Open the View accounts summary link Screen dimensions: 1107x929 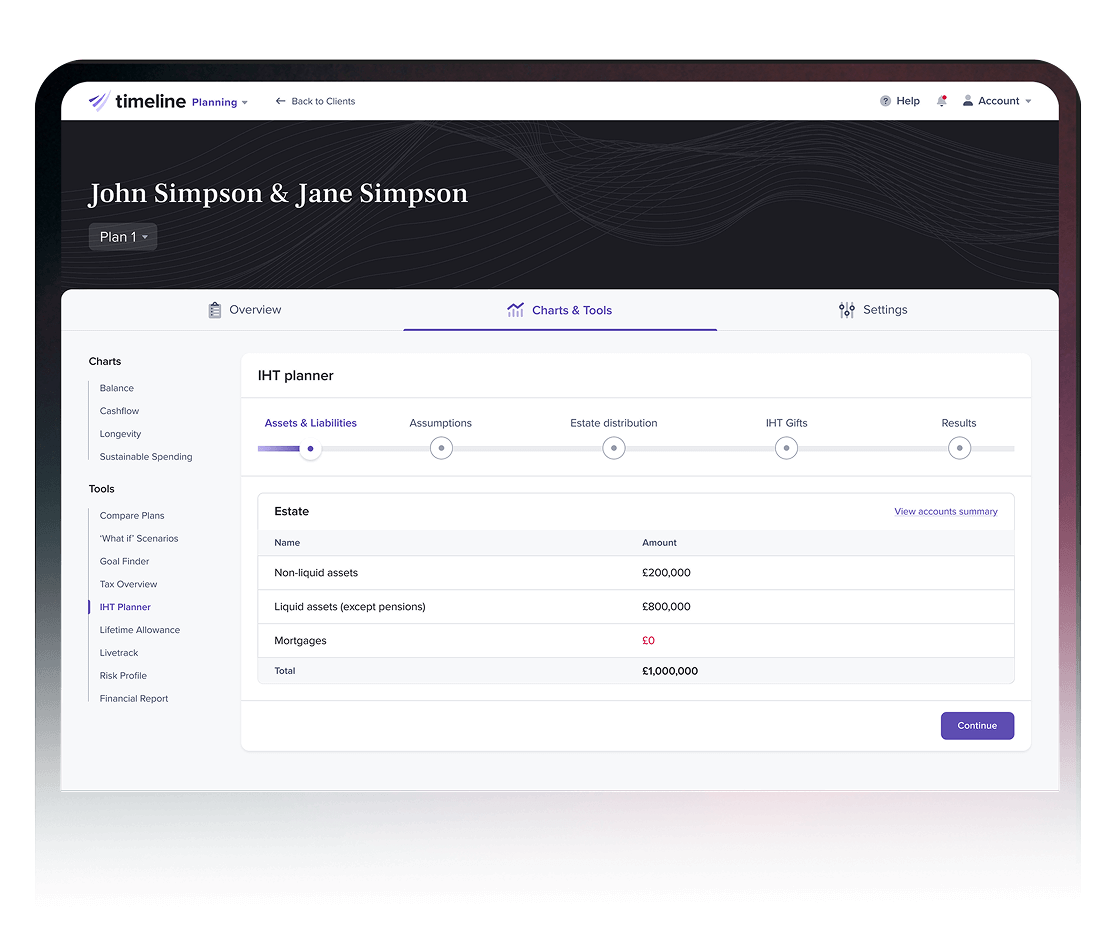tap(945, 511)
